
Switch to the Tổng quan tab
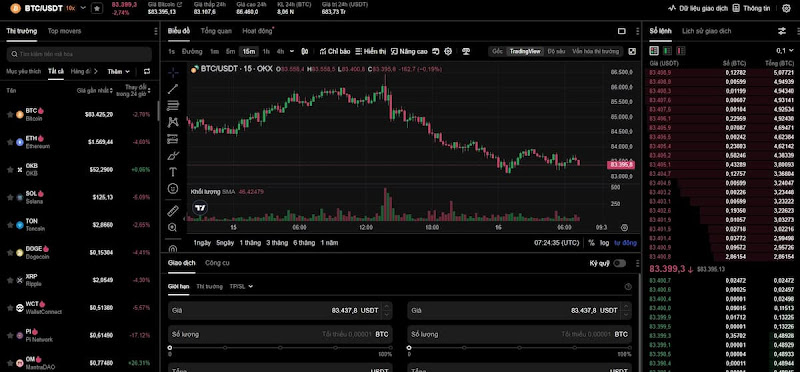pos(216,31)
